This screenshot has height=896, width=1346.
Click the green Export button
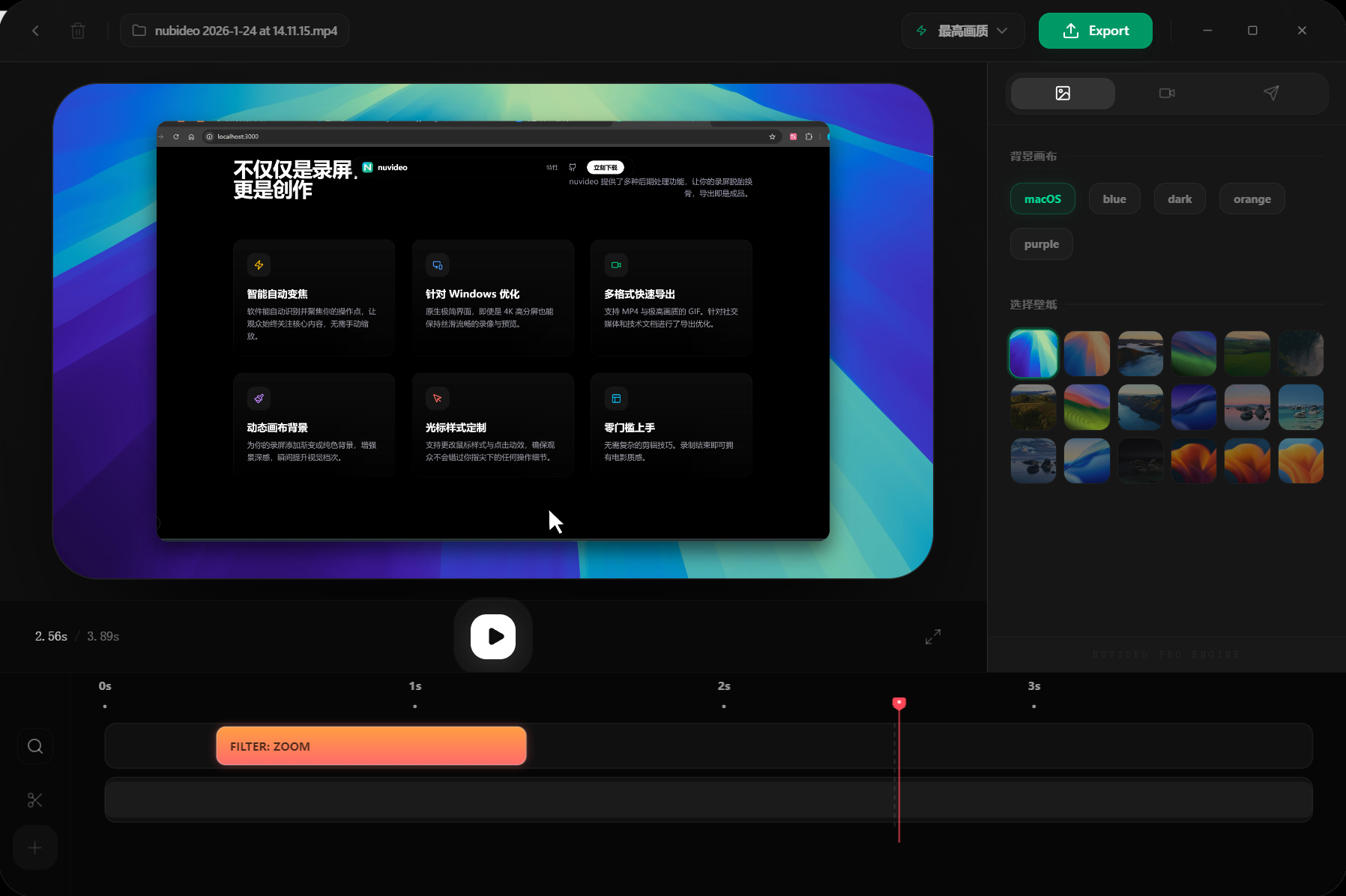tap(1095, 31)
